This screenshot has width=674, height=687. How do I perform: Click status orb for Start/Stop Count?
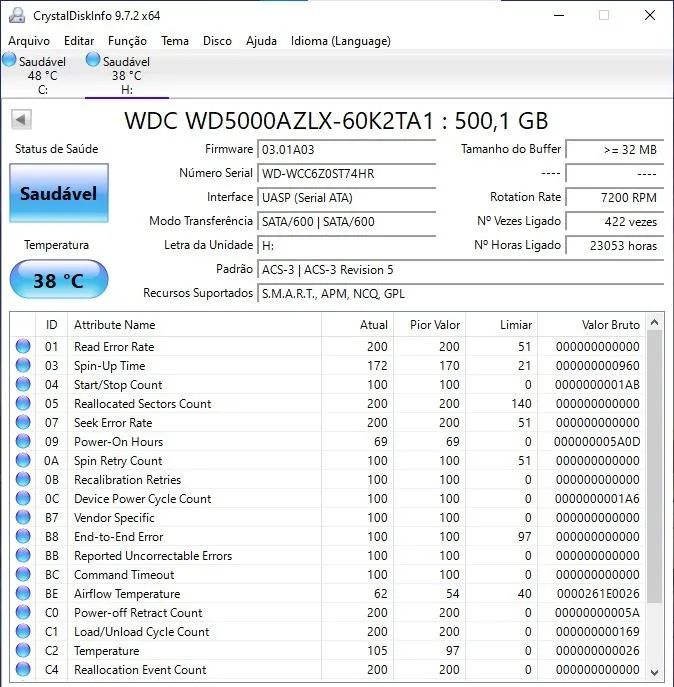23,384
